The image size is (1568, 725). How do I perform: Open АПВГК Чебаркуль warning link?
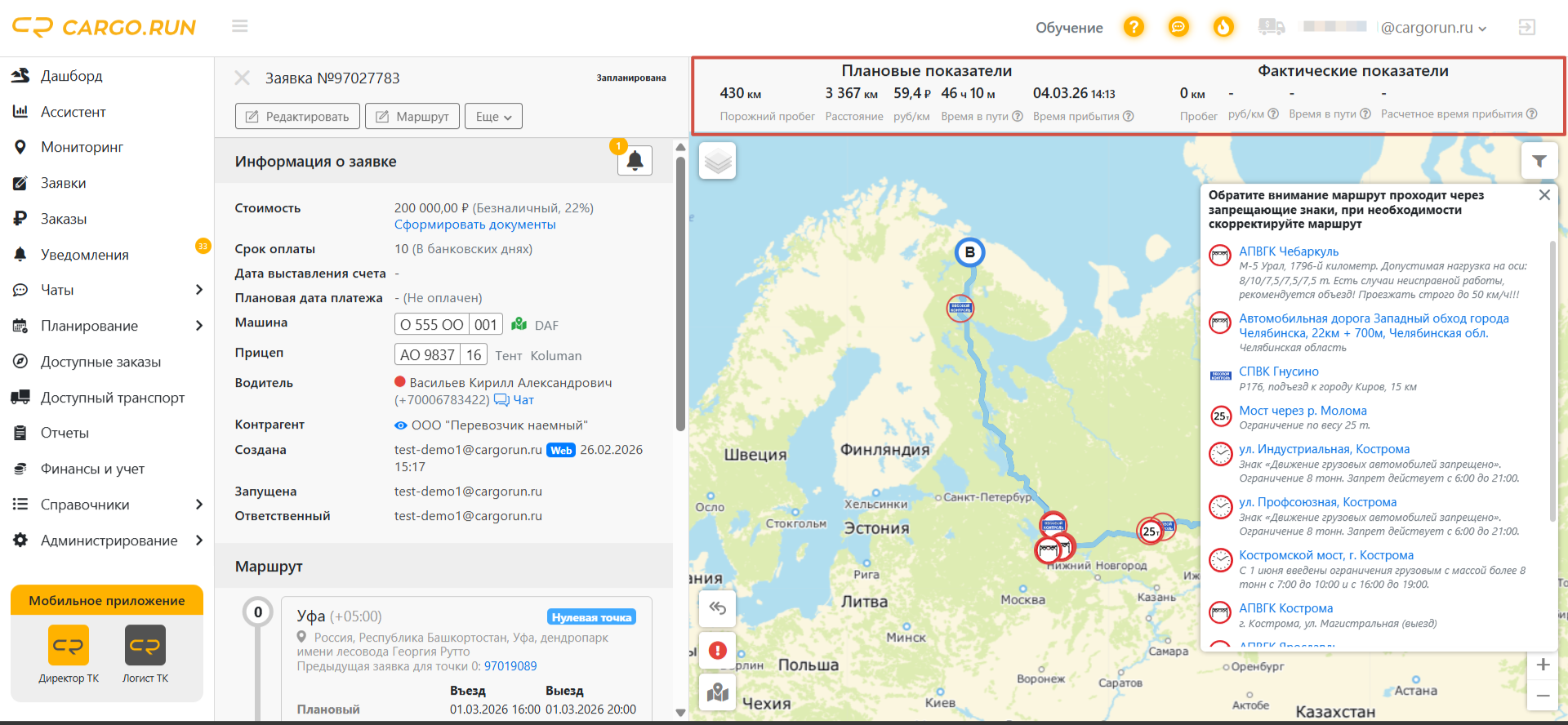[1289, 251]
